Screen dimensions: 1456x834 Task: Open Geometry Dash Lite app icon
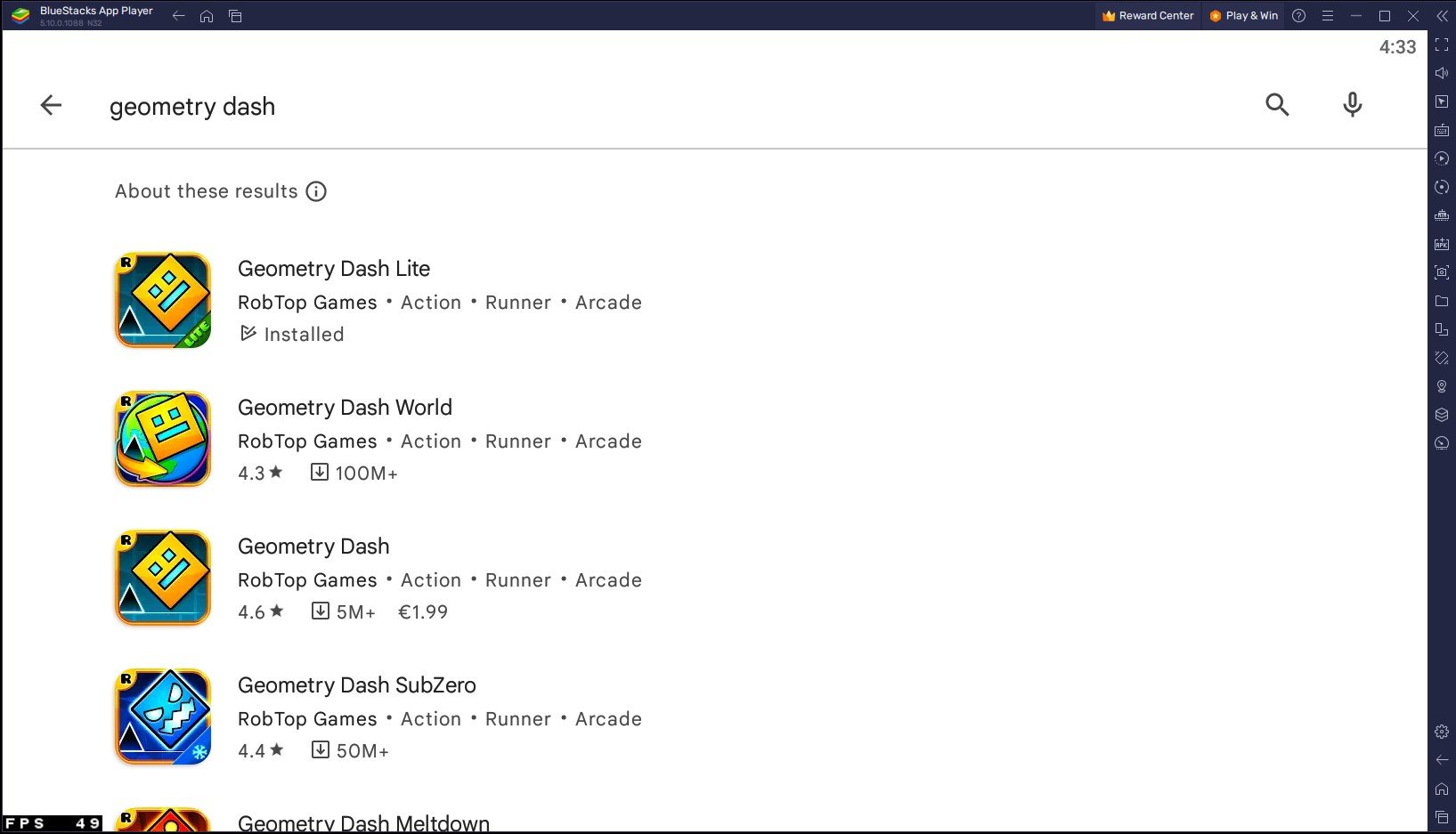click(163, 300)
